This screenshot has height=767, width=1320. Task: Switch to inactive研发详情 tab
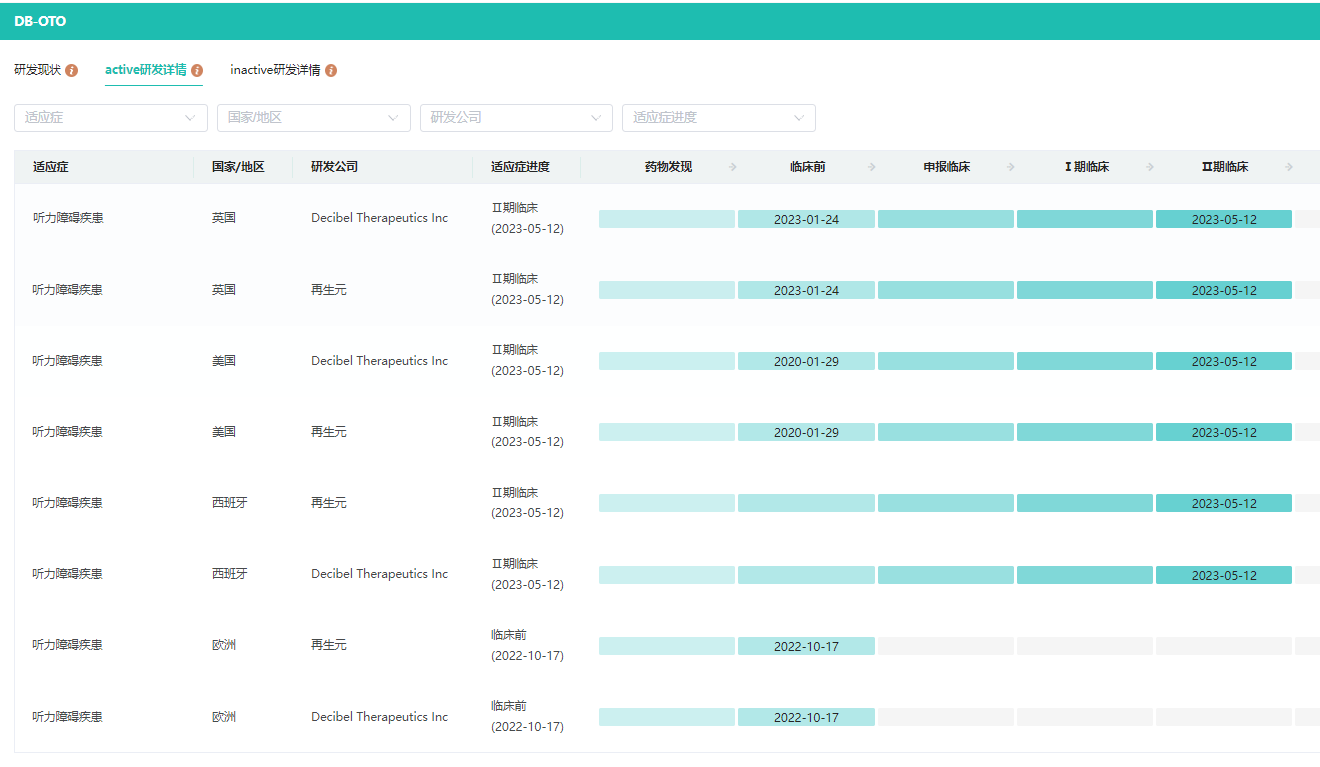click(x=275, y=70)
